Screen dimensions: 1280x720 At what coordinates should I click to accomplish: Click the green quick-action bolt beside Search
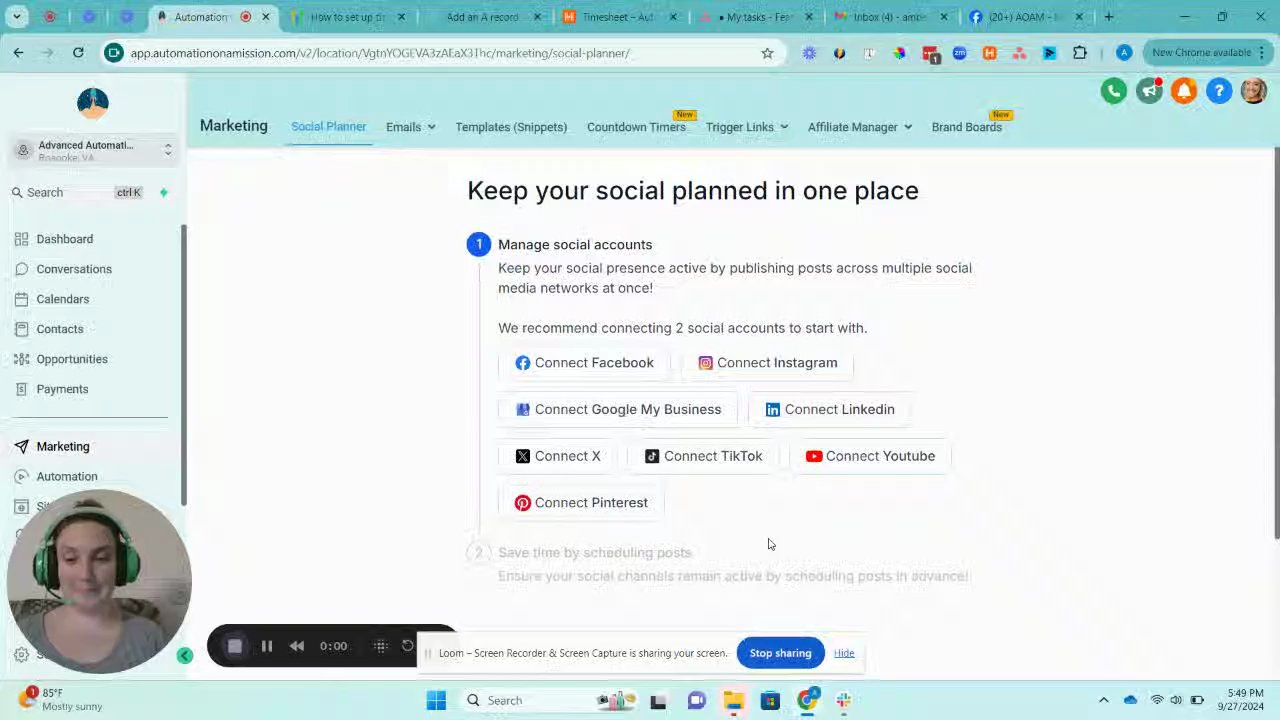tap(164, 192)
